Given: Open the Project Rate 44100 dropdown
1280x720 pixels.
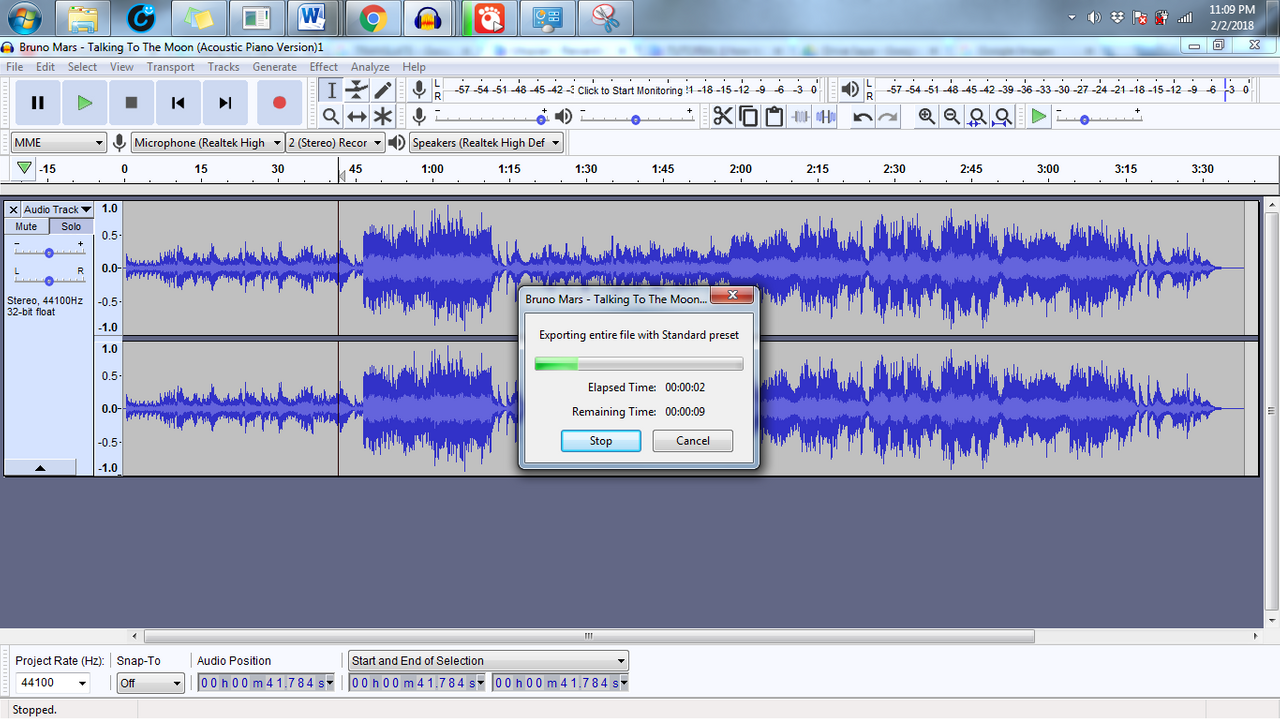Looking at the screenshot, I should [x=52, y=683].
